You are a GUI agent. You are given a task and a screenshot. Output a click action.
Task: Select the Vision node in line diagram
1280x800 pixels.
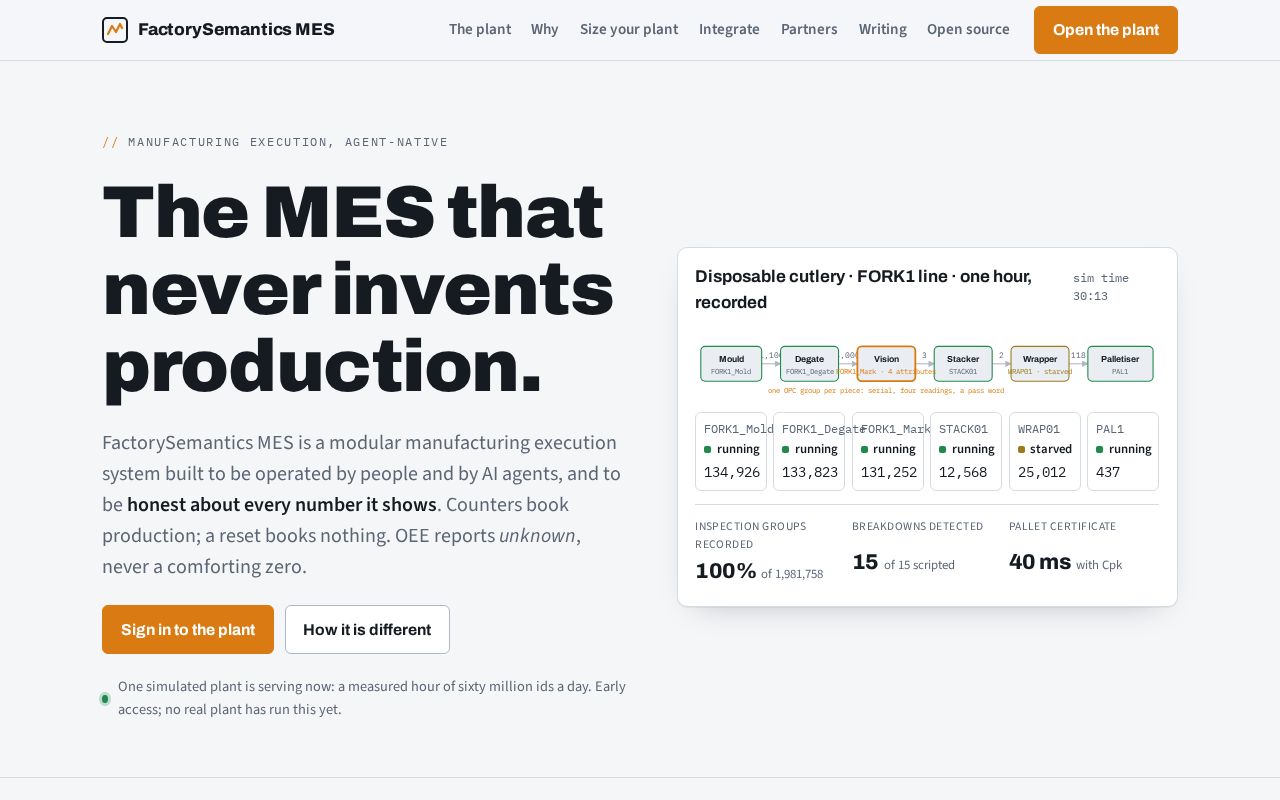(886, 364)
